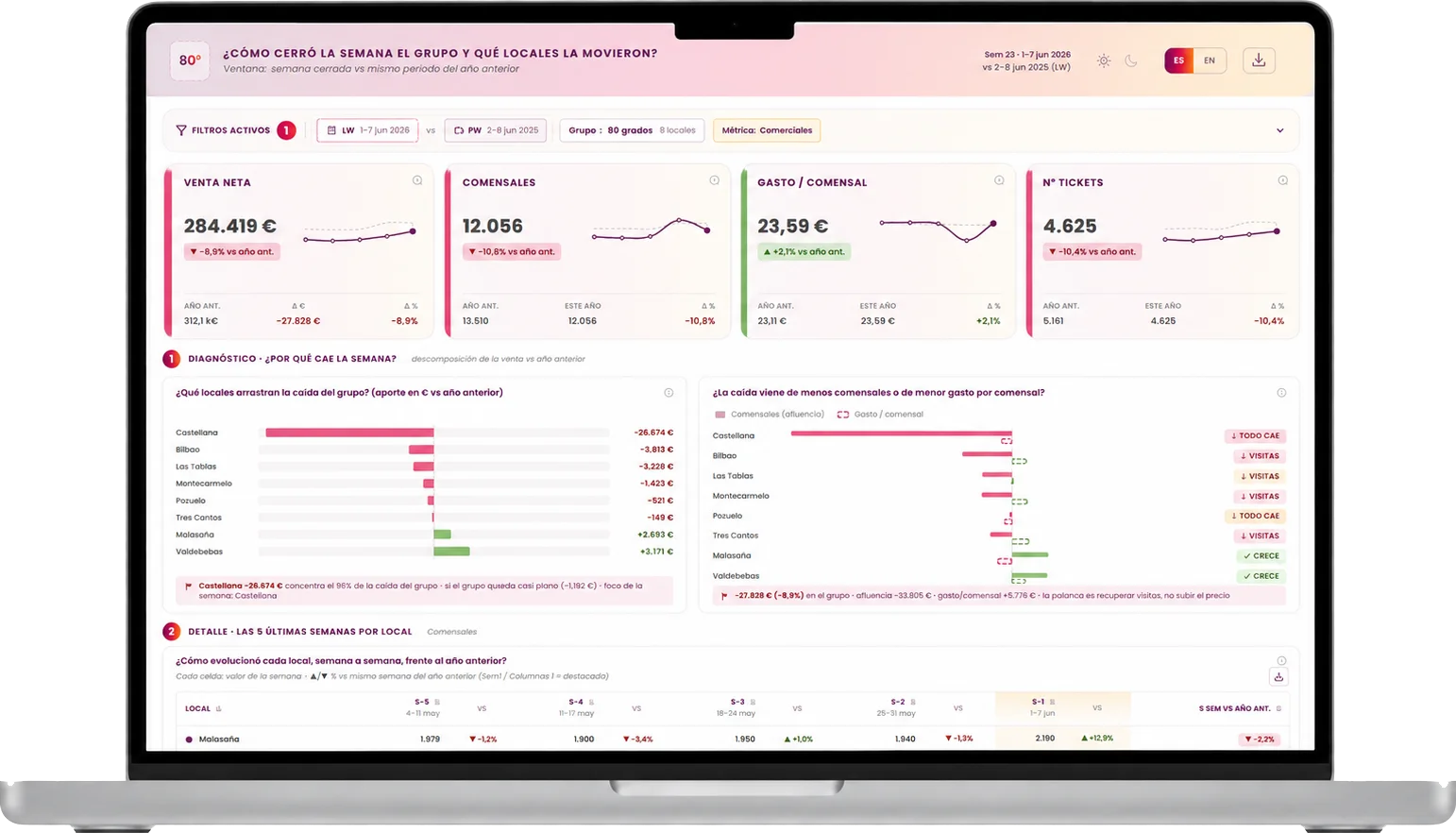Toggle Comensales (afluencia) legend item
Viewport: 1456px width, 833px height.
tap(769, 415)
